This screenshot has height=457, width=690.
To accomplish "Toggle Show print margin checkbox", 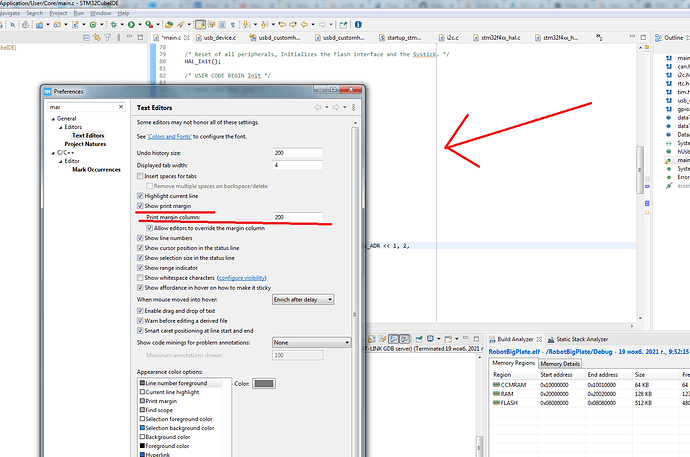I will click(140, 206).
